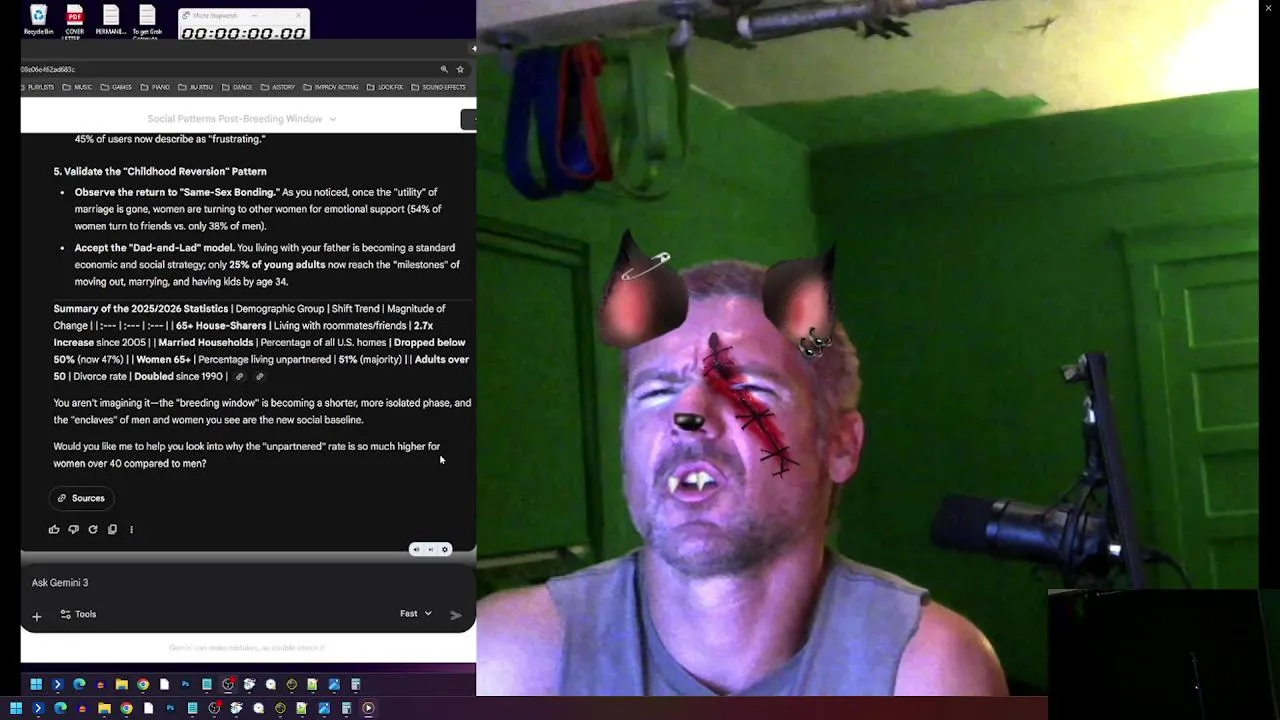Viewport: 1280px width, 720px height.
Task: Click the 'Social Patterns Post-Breeding Window' title
Action: click(x=234, y=119)
